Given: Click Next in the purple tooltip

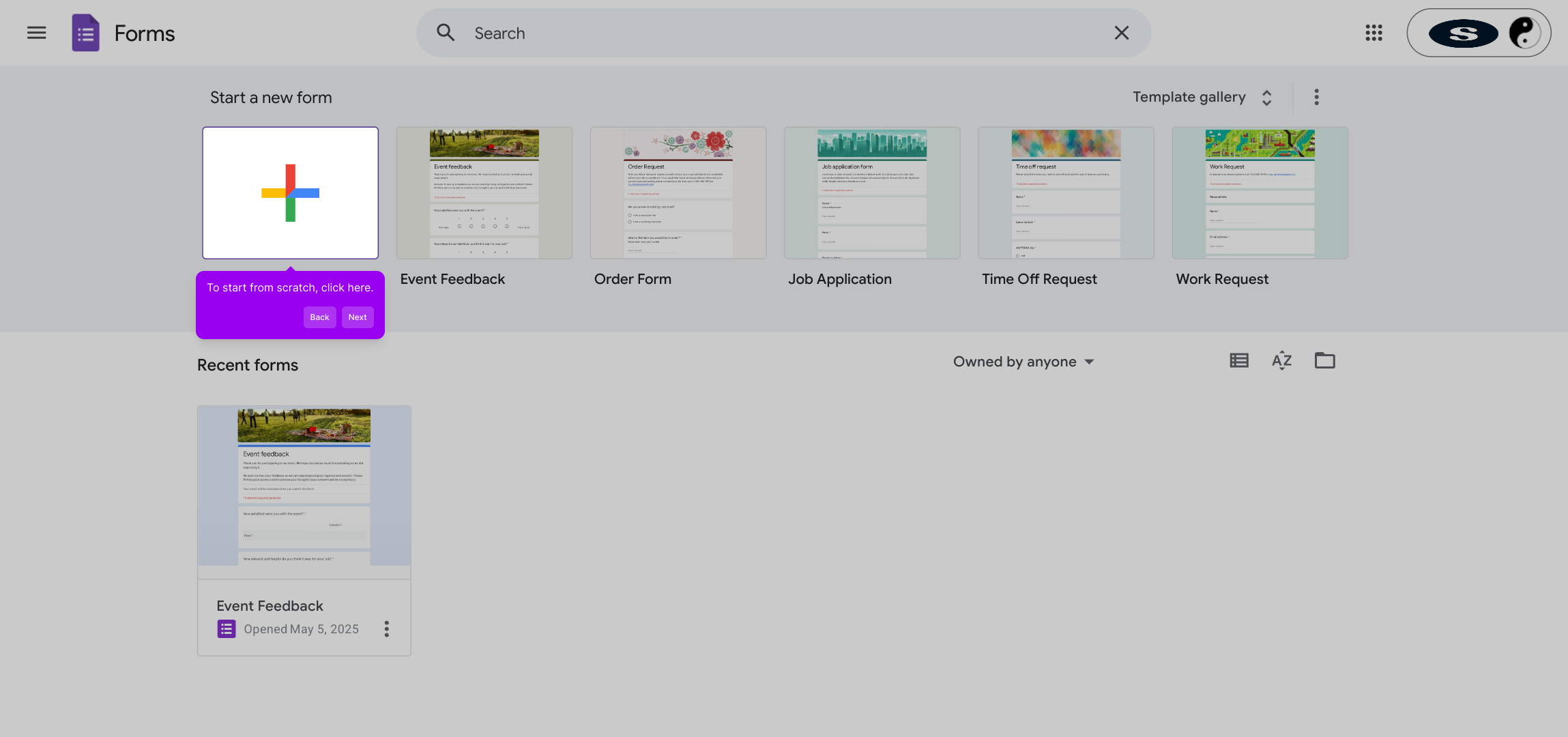Looking at the screenshot, I should (x=358, y=317).
